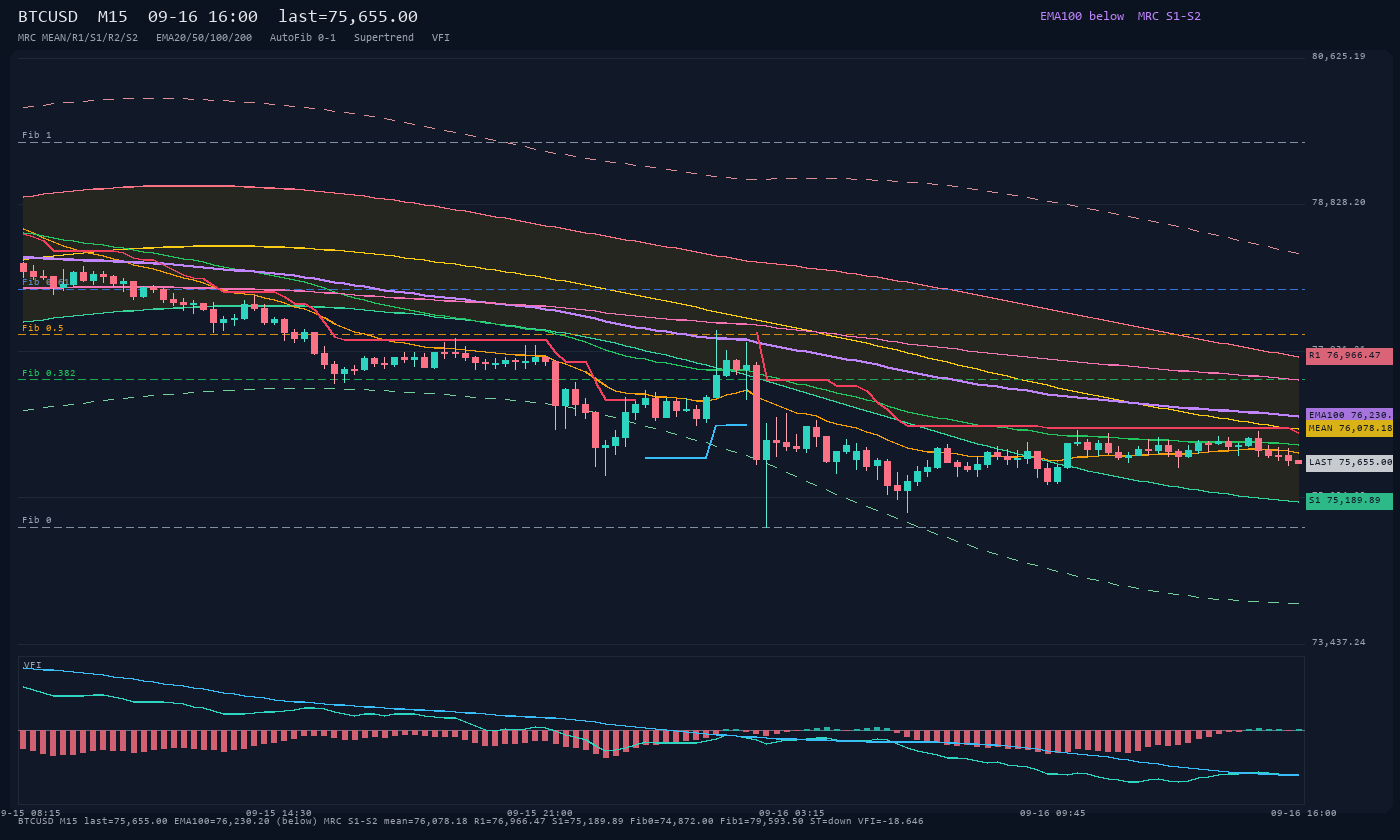Click the EMA100 below status text

pos(1082,16)
